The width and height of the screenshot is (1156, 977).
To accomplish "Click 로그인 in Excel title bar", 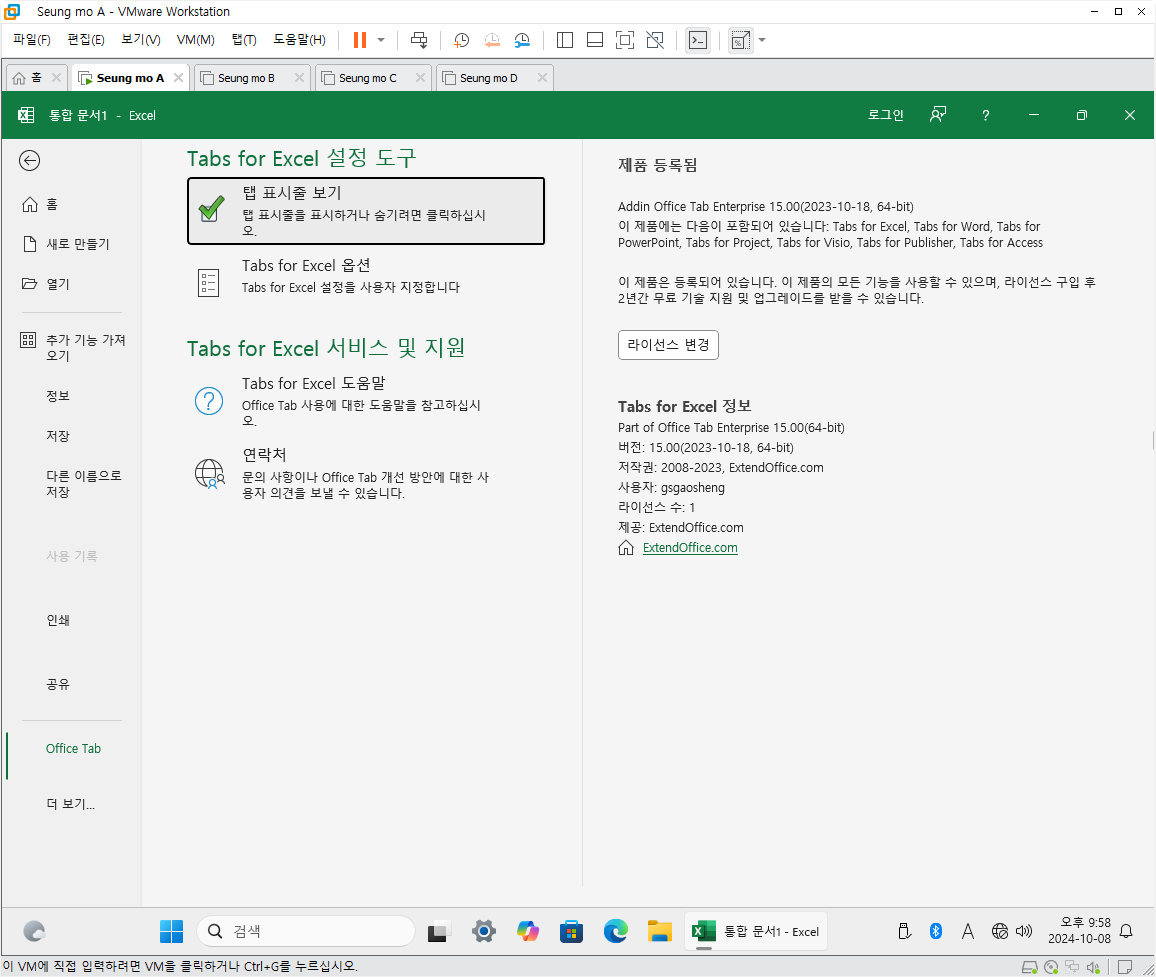I will click(x=885, y=115).
